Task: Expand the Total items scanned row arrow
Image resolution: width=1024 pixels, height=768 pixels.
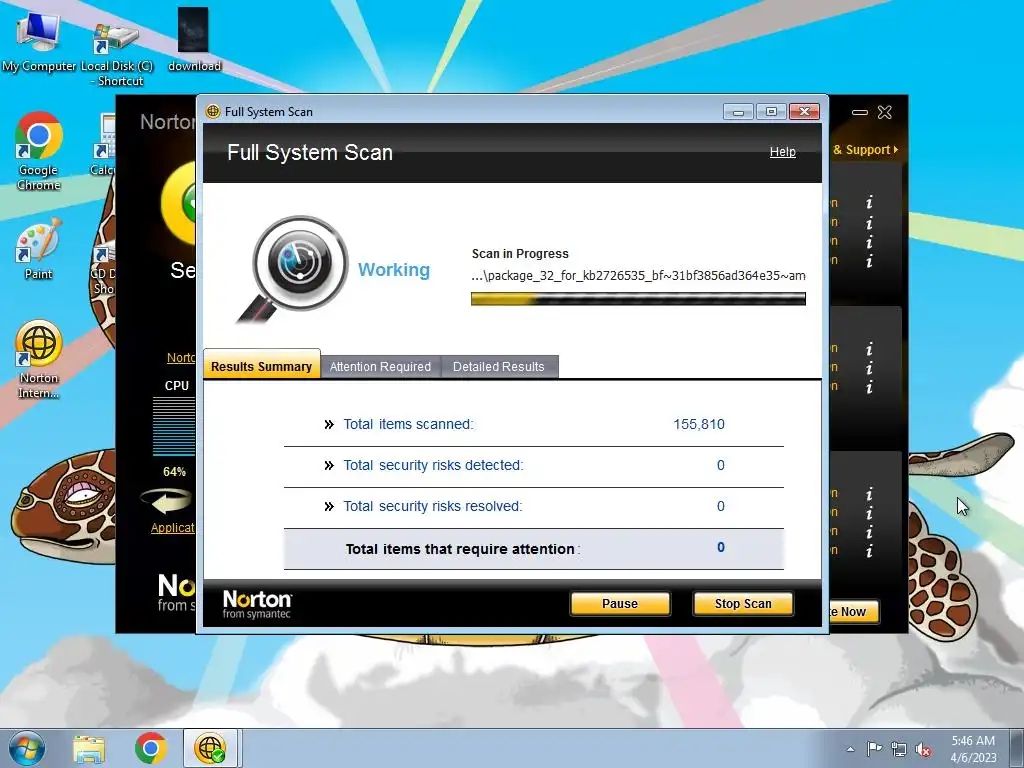Action: pyautogui.click(x=329, y=424)
